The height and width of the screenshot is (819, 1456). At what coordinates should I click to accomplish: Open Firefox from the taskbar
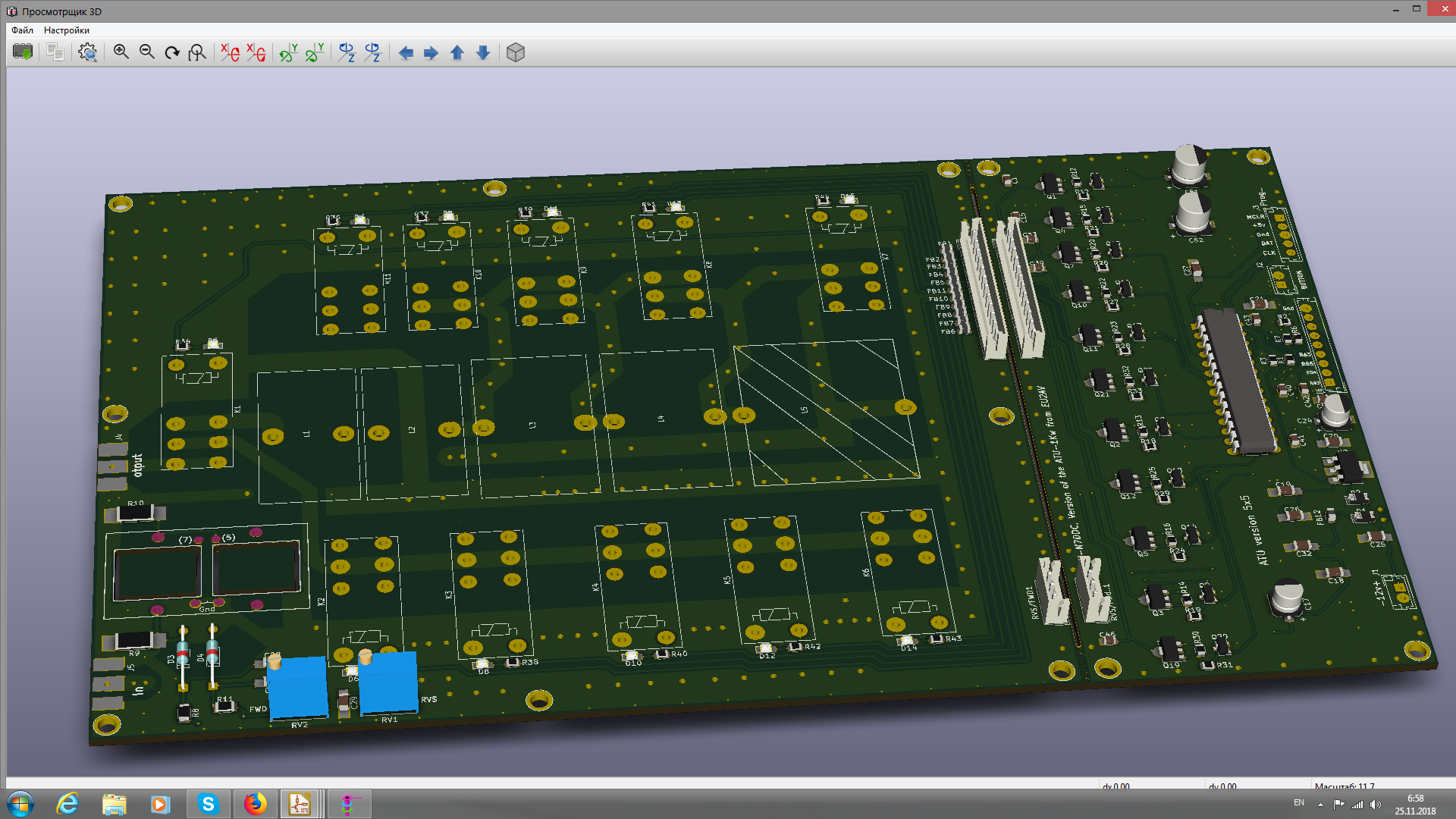pos(256,804)
